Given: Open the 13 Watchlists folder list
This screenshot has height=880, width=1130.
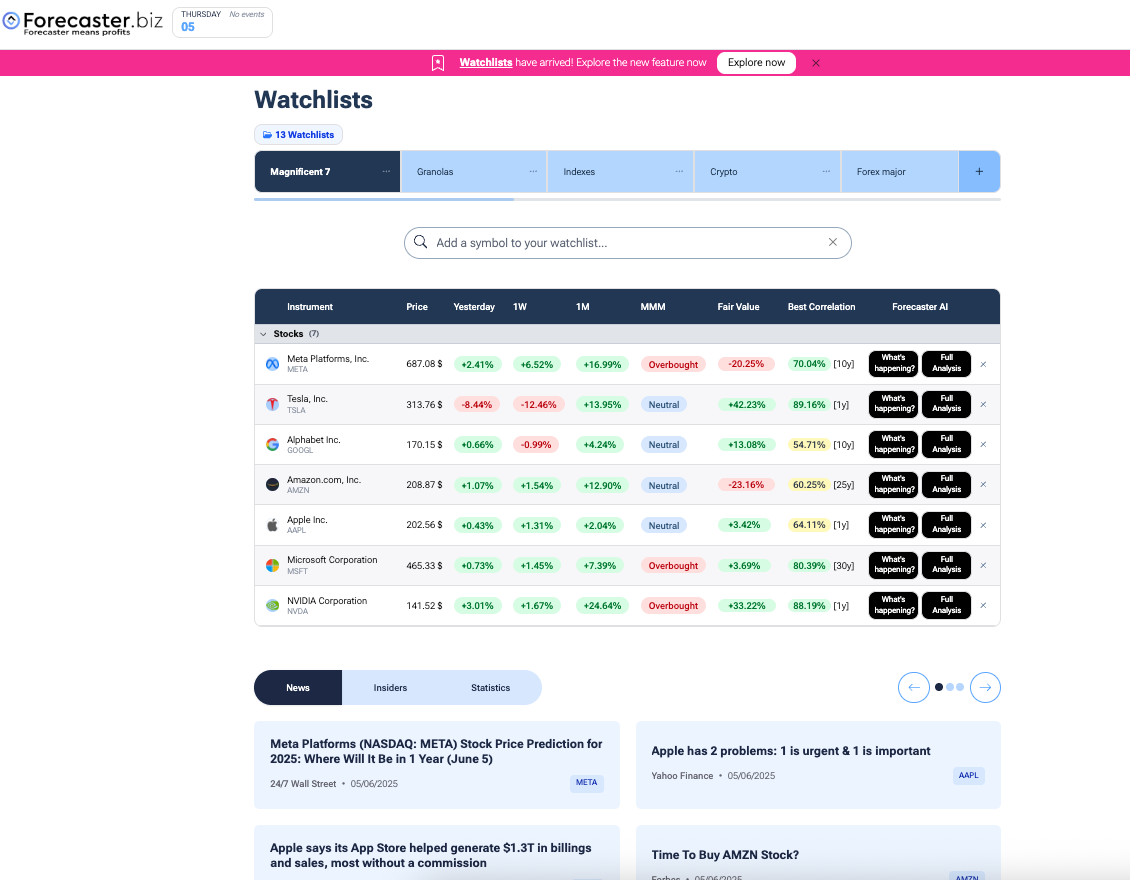Looking at the screenshot, I should [x=298, y=135].
